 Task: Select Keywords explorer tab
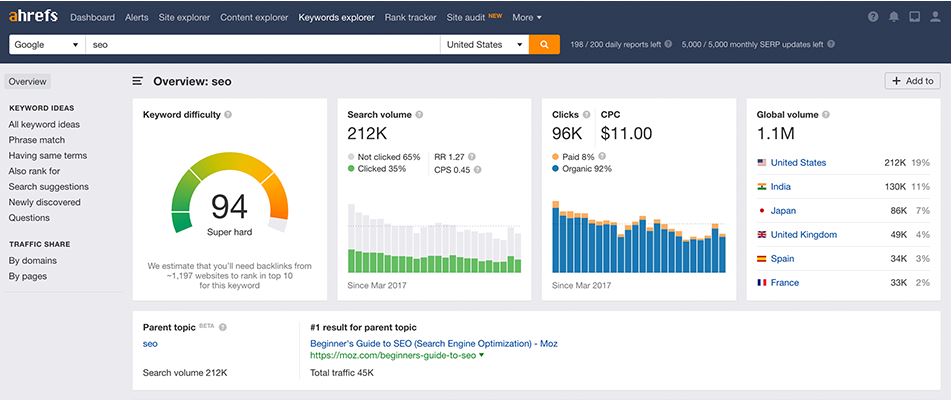tap(336, 18)
